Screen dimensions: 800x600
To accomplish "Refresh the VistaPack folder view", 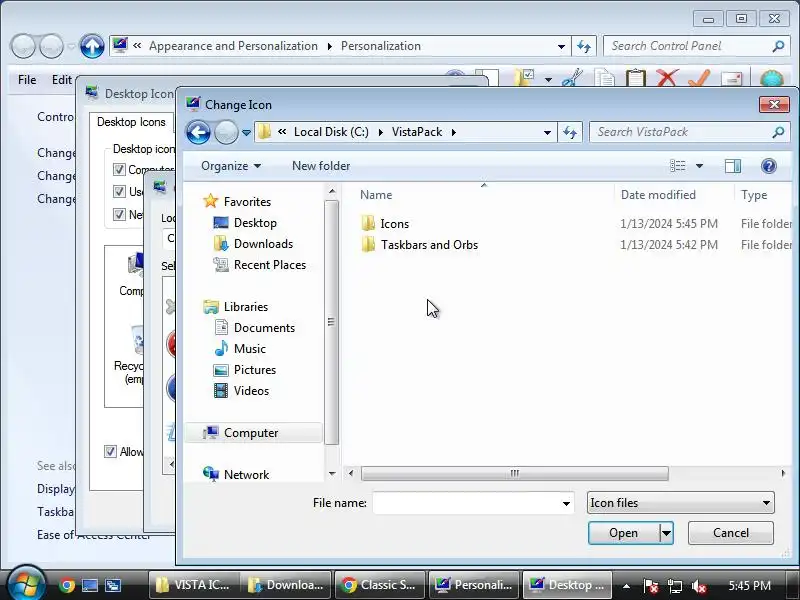I will pyautogui.click(x=570, y=132).
